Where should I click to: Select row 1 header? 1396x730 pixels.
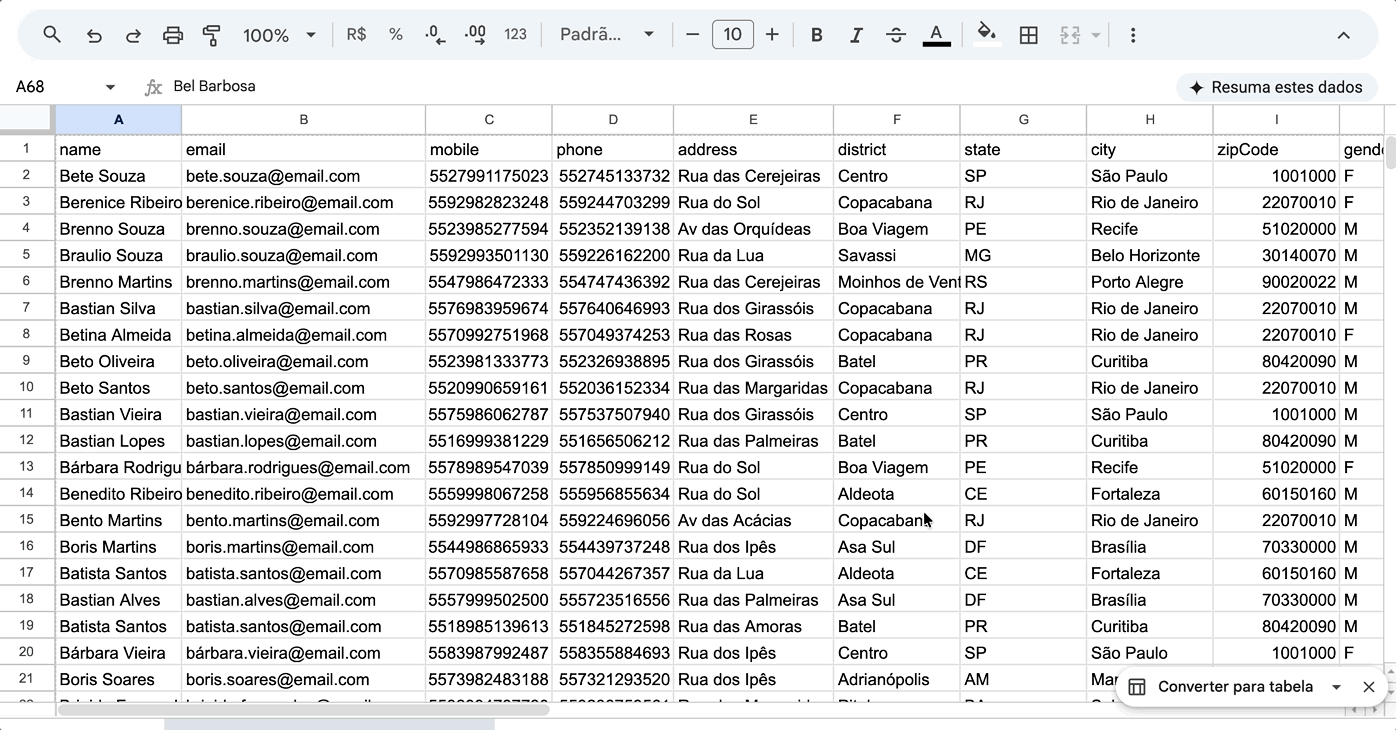tap(27, 149)
